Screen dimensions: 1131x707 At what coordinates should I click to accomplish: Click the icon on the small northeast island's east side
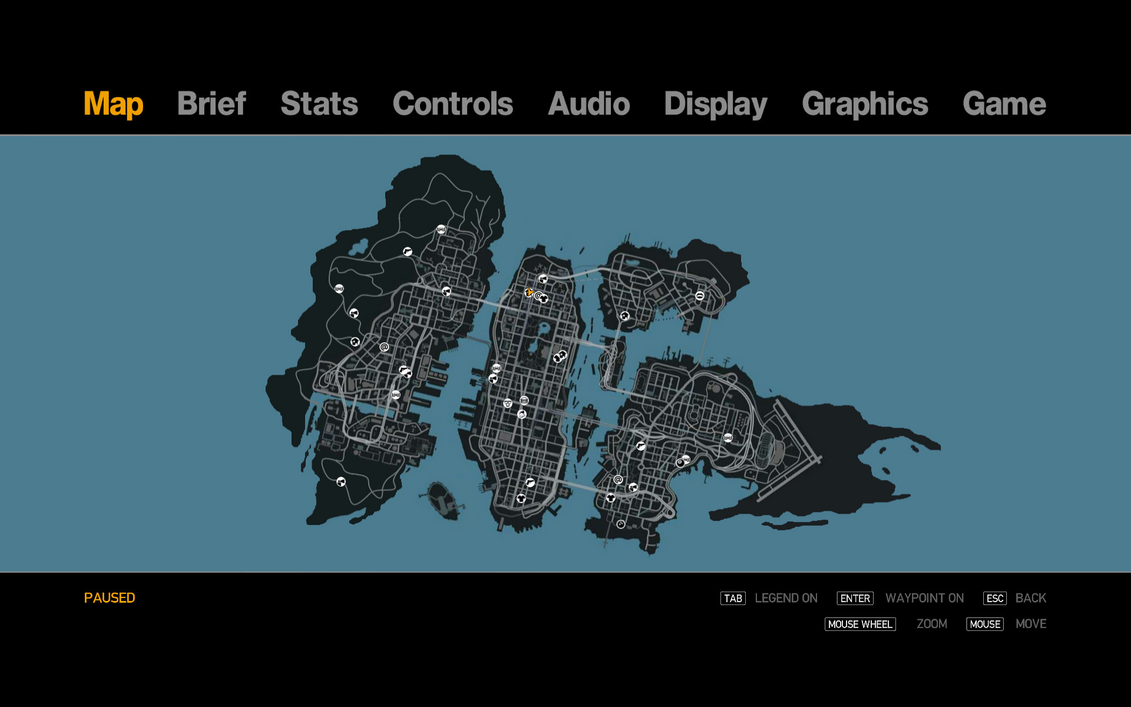pyautogui.click(x=700, y=296)
